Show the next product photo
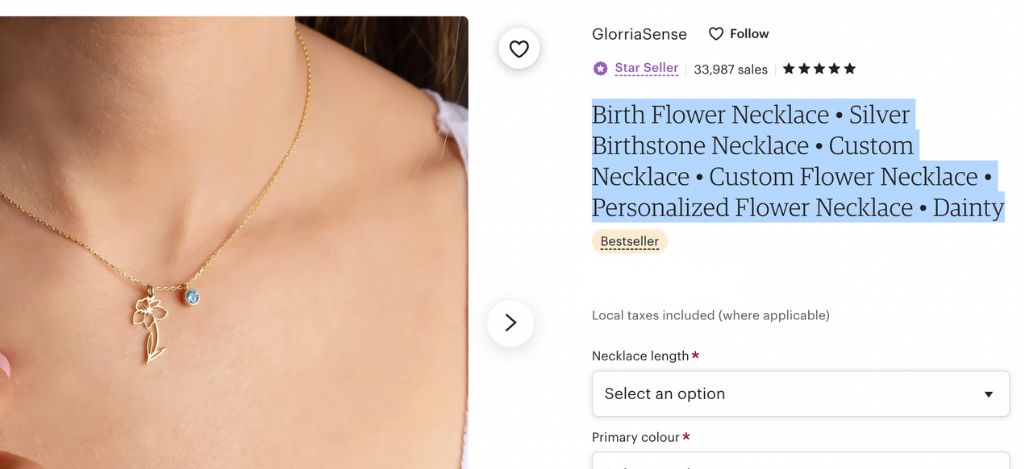The width and height of the screenshot is (1024, 469). pyautogui.click(x=510, y=322)
